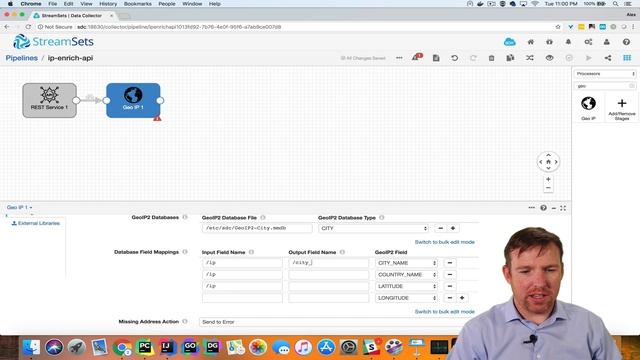Click the canvas pan home control
This screenshot has height=360, width=640.
tap(548, 162)
